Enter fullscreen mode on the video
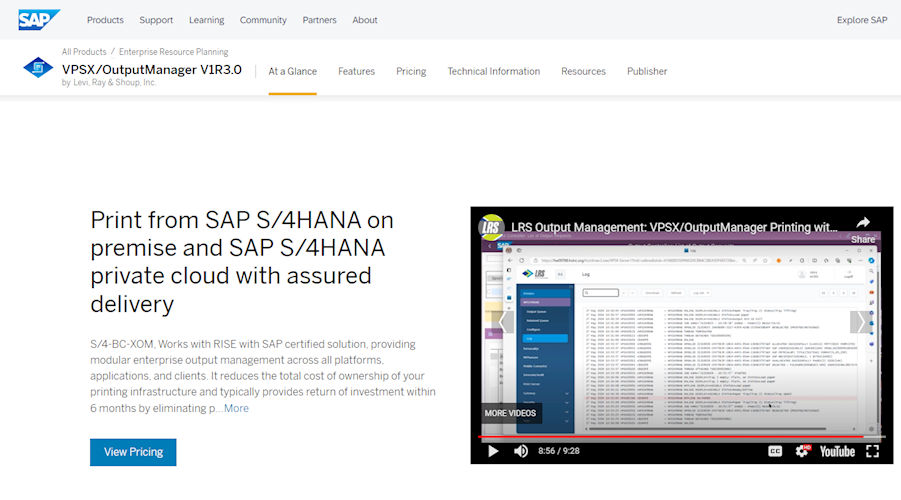The height and width of the screenshot is (500, 901). pyautogui.click(x=872, y=451)
